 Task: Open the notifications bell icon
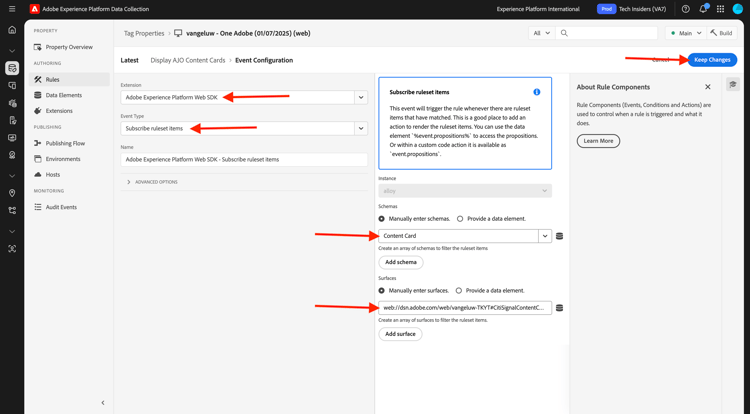(703, 9)
